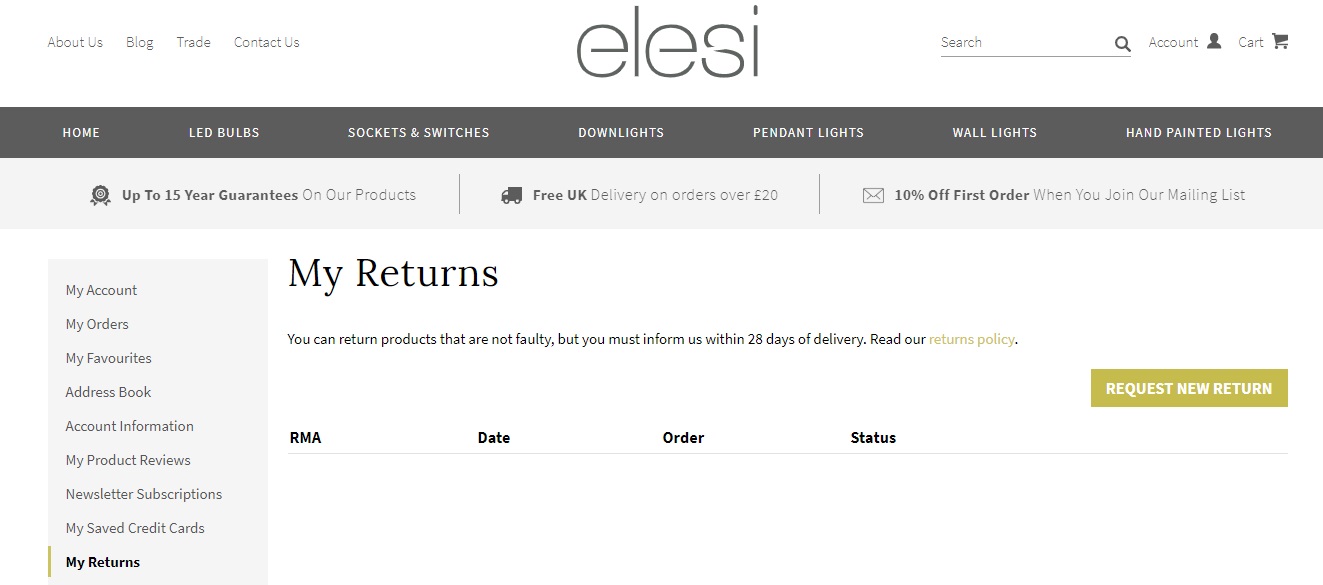Open the Contact Us page

click(266, 42)
